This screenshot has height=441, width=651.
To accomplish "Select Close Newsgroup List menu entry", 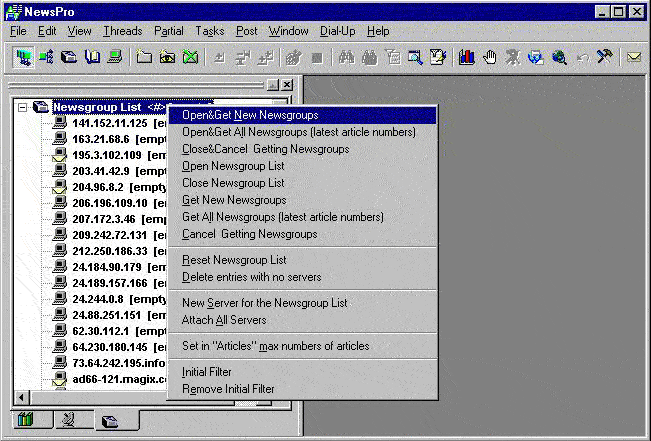I will coord(303,183).
